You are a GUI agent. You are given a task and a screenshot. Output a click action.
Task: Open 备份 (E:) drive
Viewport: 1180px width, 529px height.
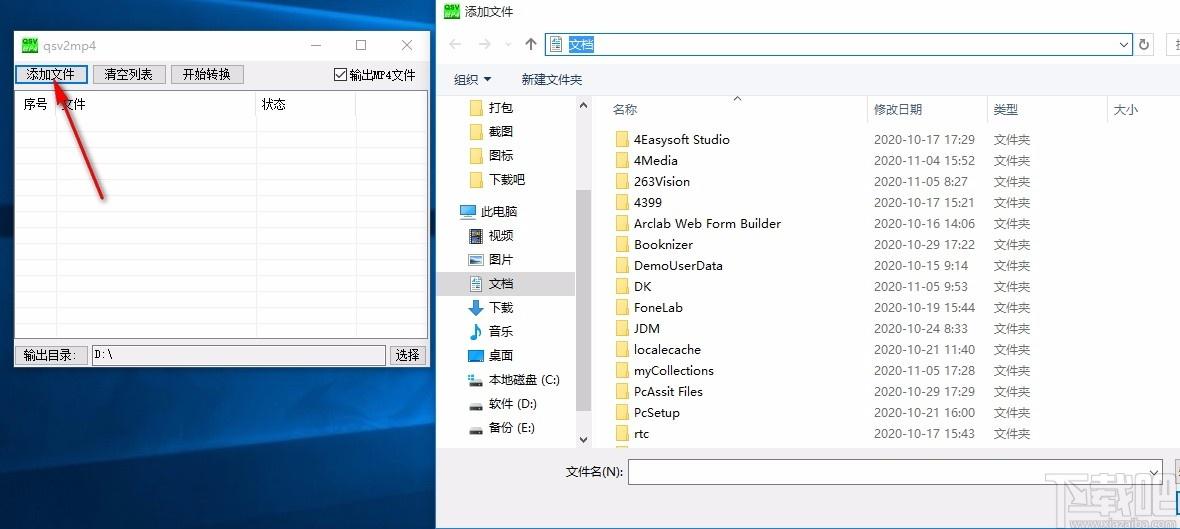(x=501, y=427)
